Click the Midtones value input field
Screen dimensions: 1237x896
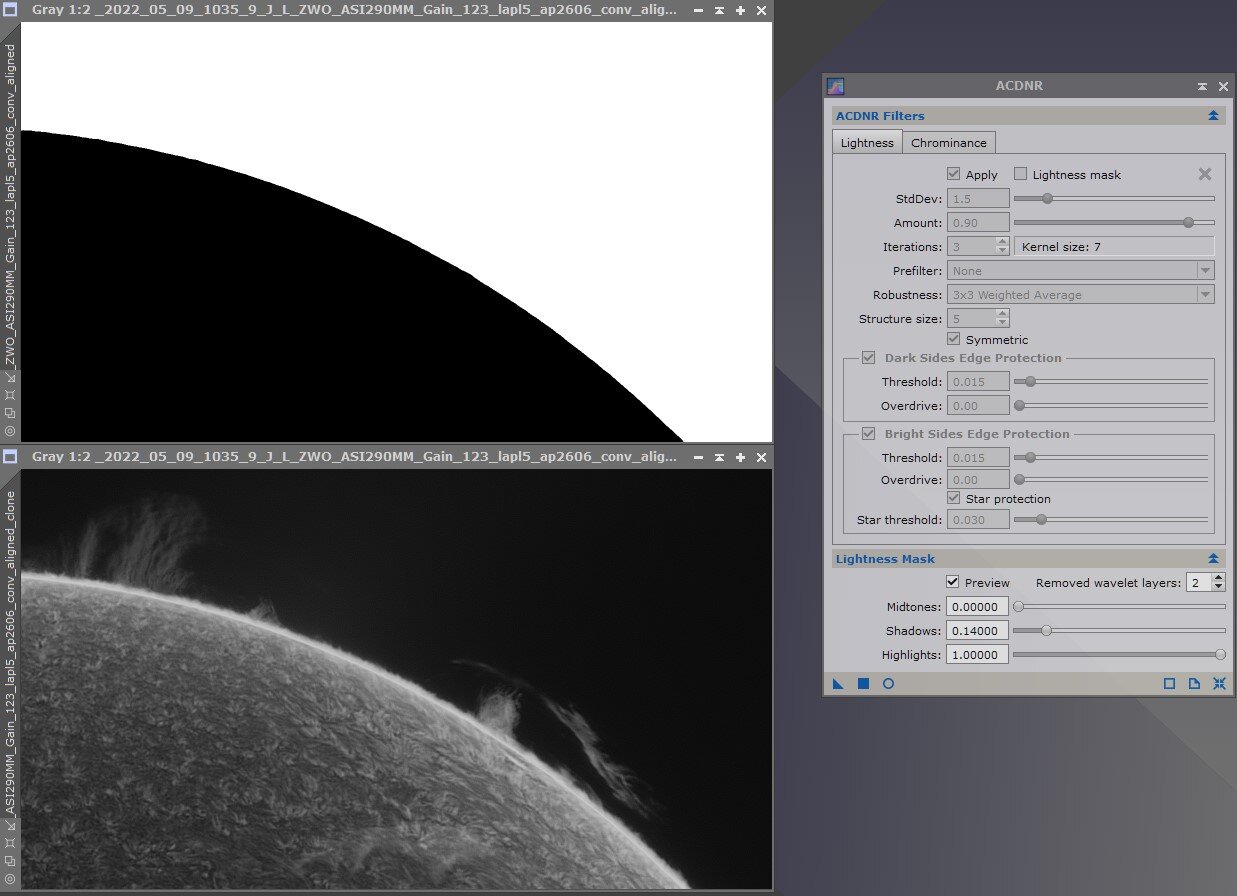click(978, 606)
